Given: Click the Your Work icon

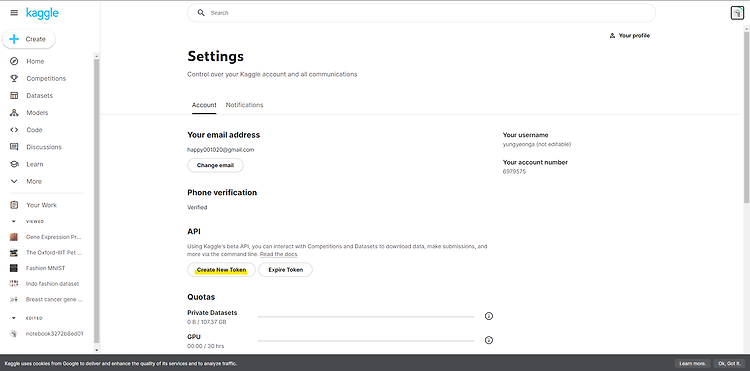Looking at the screenshot, I should click(14, 205).
